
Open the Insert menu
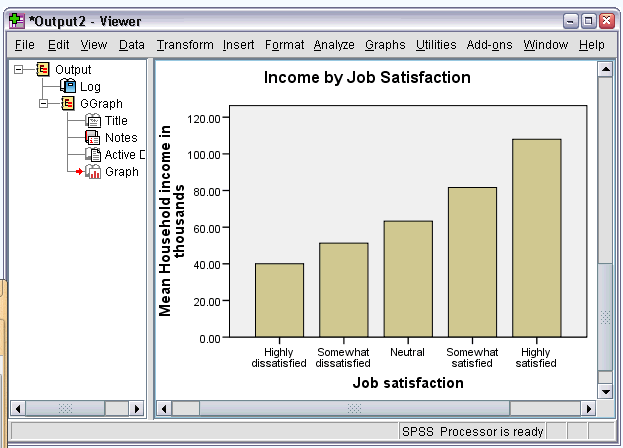[238, 45]
